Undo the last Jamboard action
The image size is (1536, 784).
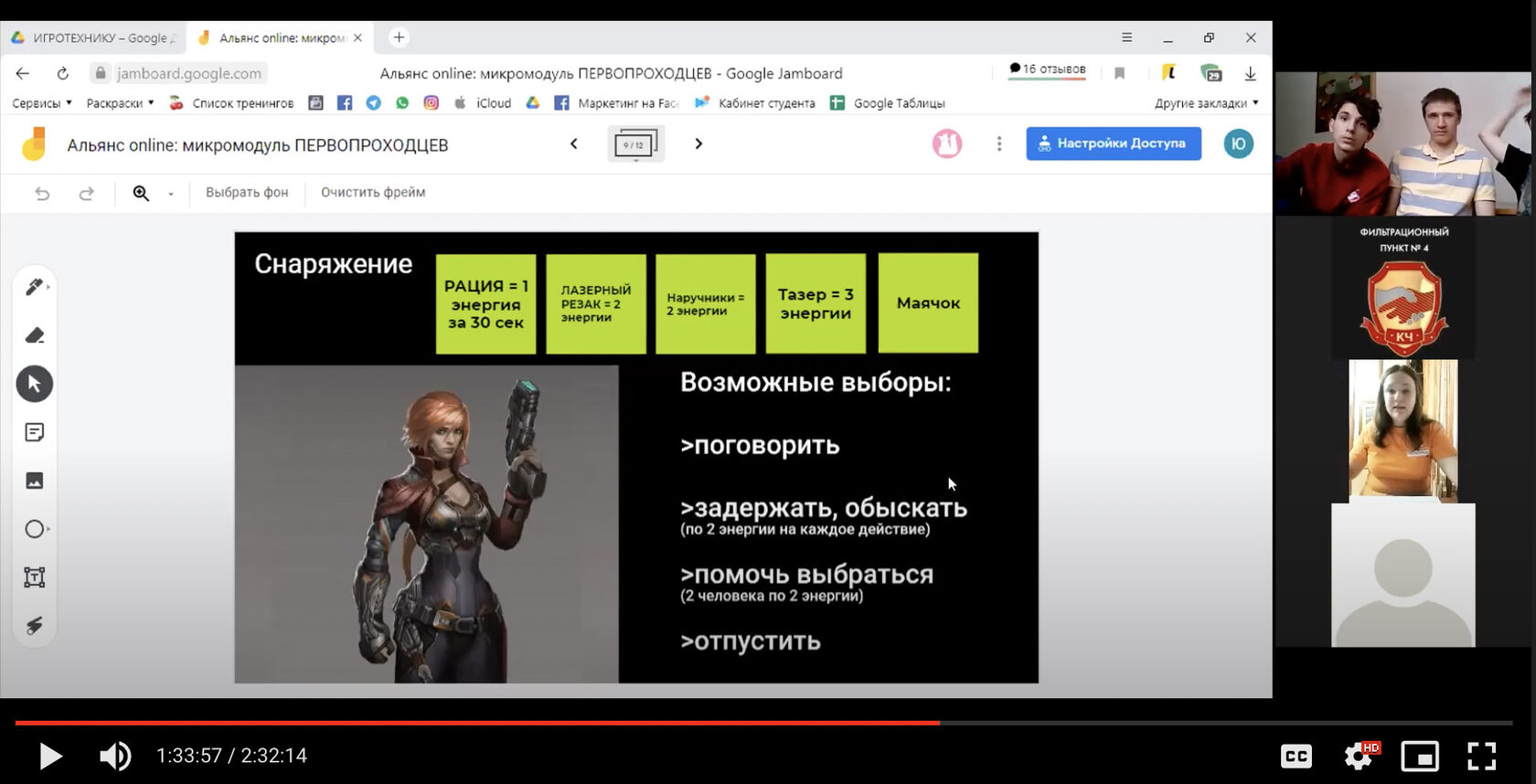click(x=42, y=193)
